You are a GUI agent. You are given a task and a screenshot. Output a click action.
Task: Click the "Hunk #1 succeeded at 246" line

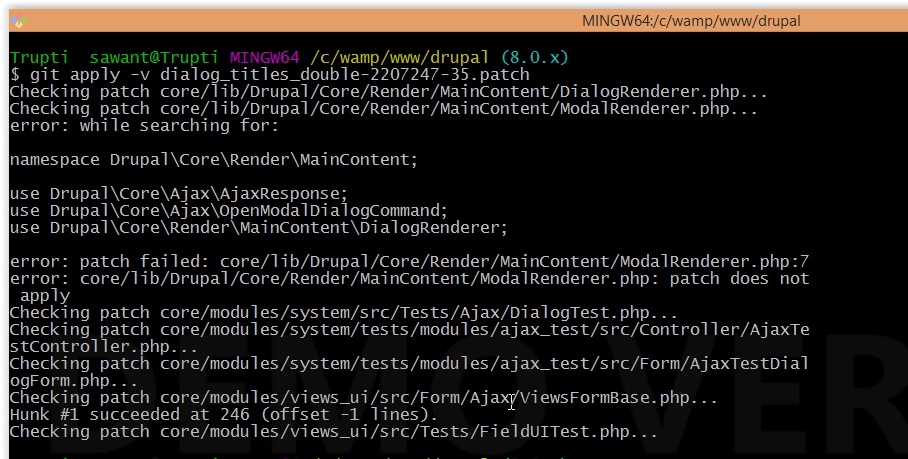point(223,415)
